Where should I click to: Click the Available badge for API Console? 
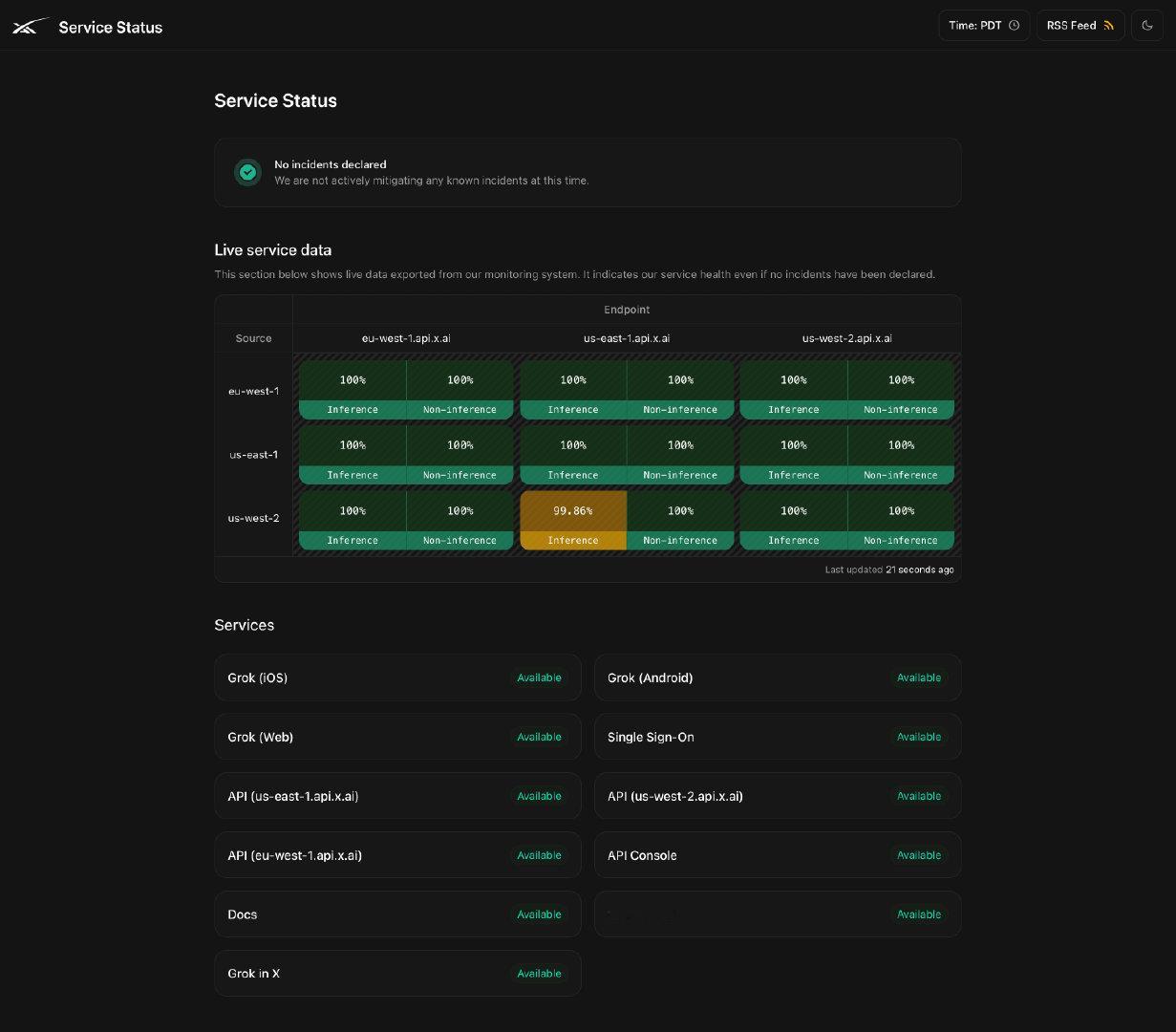coord(919,855)
